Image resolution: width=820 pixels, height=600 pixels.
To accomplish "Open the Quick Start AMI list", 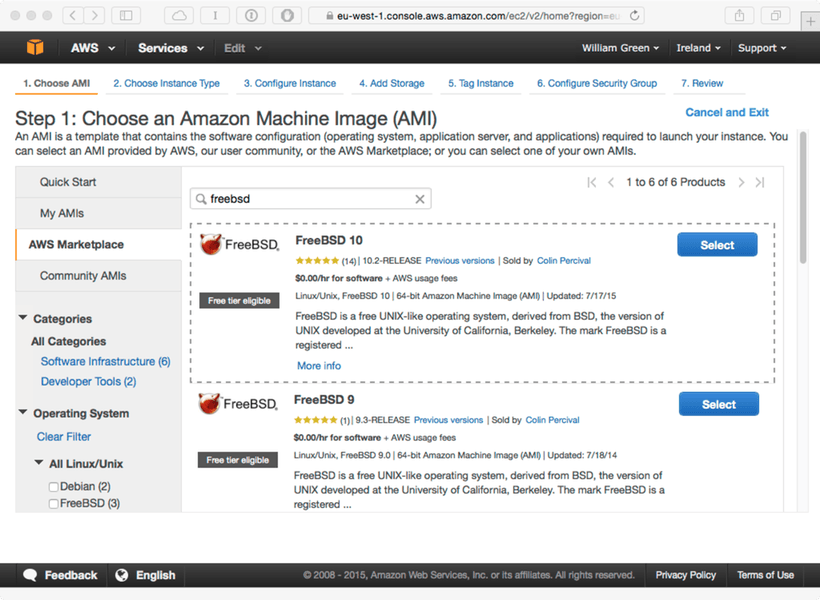I will [x=99, y=182].
